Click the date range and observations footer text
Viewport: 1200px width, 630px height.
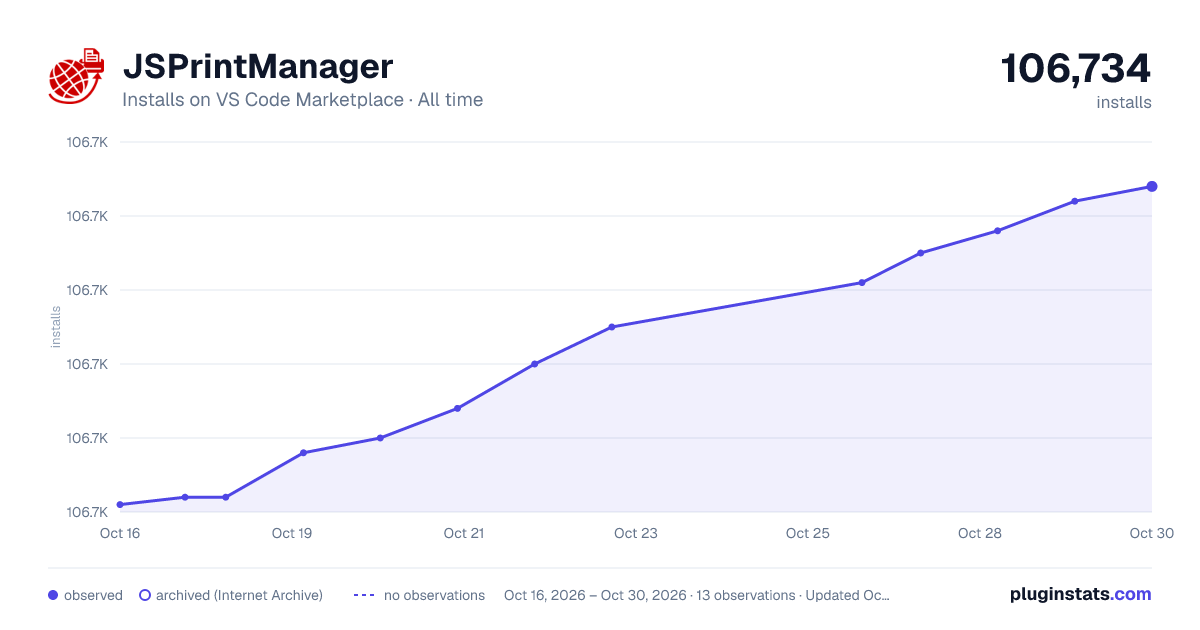point(697,595)
